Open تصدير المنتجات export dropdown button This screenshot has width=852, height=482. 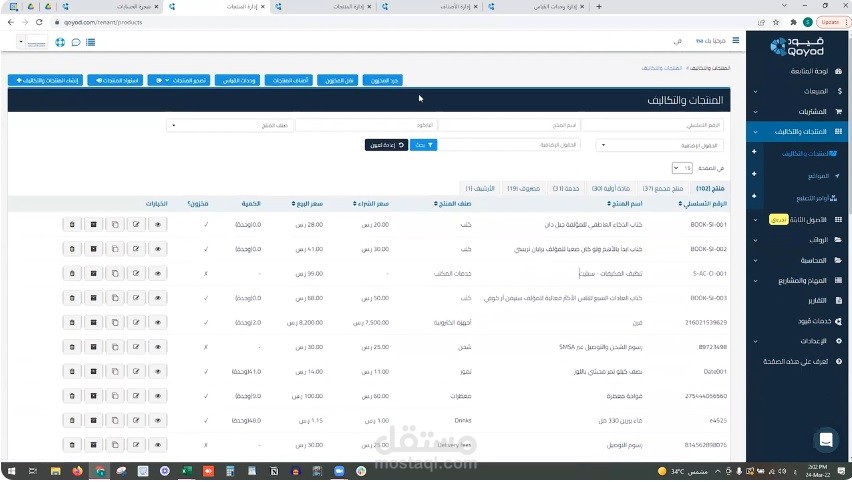coord(179,80)
